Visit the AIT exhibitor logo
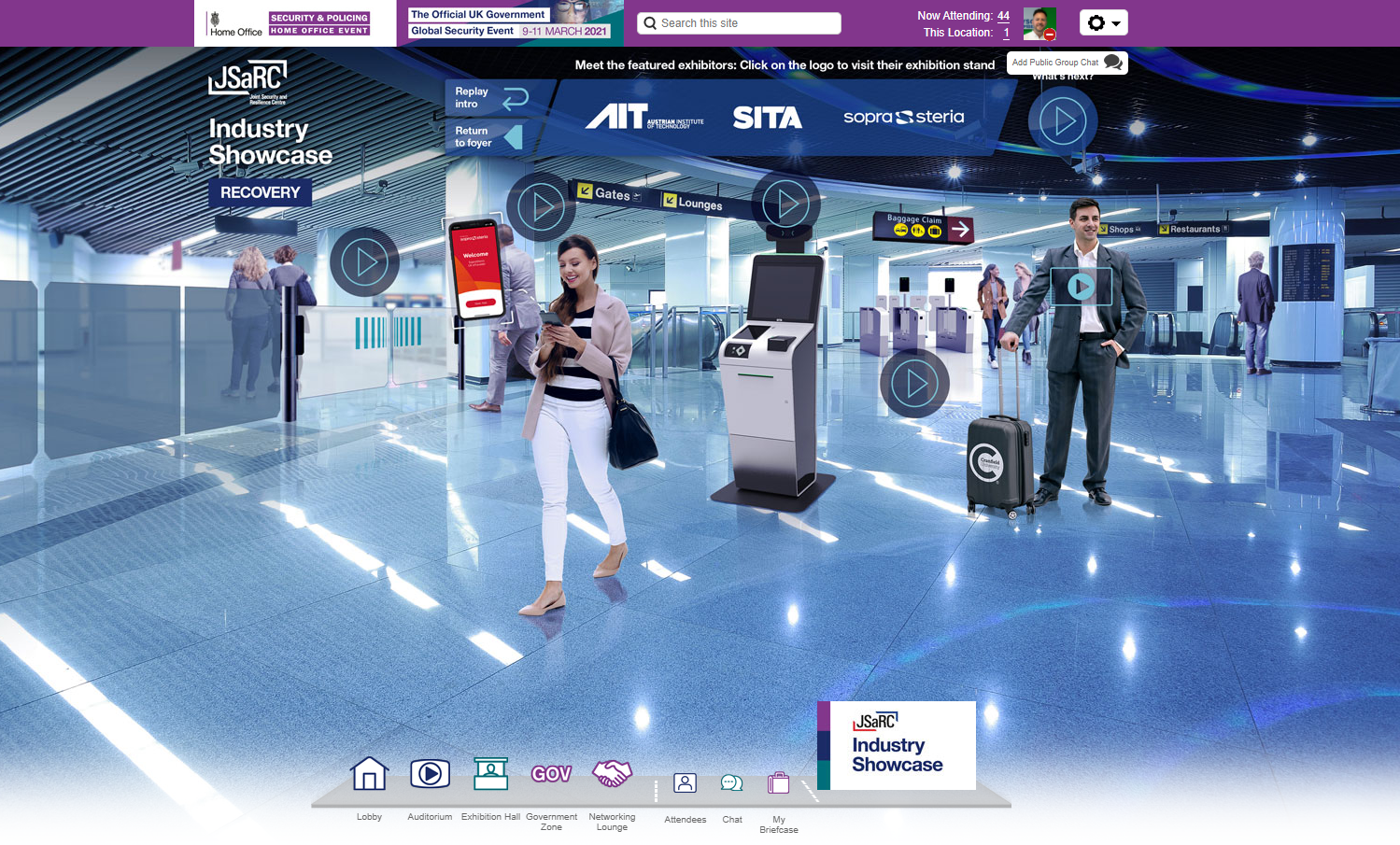The height and width of the screenshot is (845, 1400). pyautogui.click(x=644, y=117)
